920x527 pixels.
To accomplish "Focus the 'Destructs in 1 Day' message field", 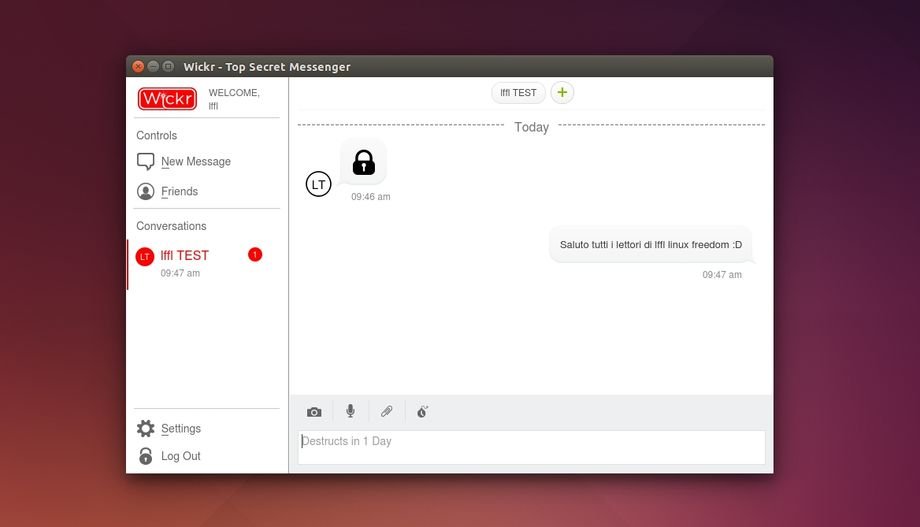I will coord(532,448).
